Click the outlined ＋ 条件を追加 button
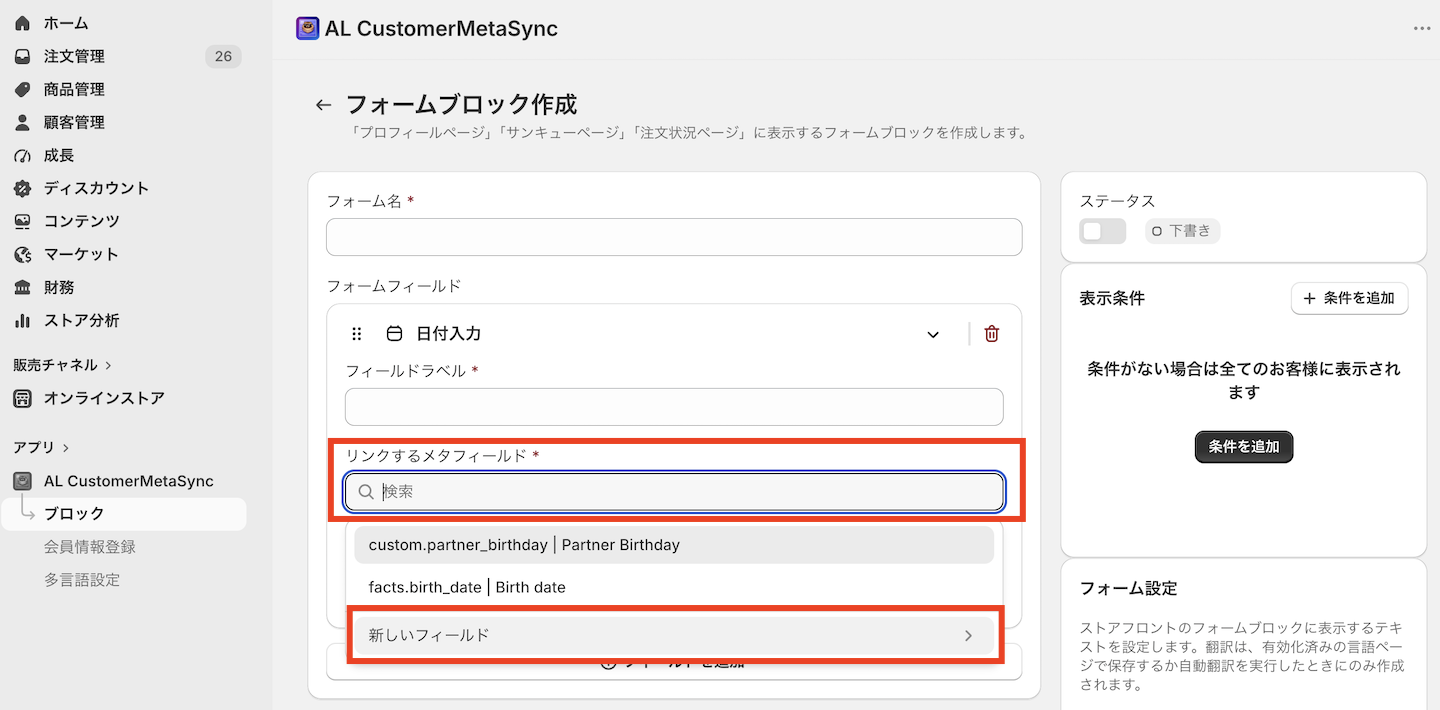Viewport: 1440px width, 710px height. 1349,298
